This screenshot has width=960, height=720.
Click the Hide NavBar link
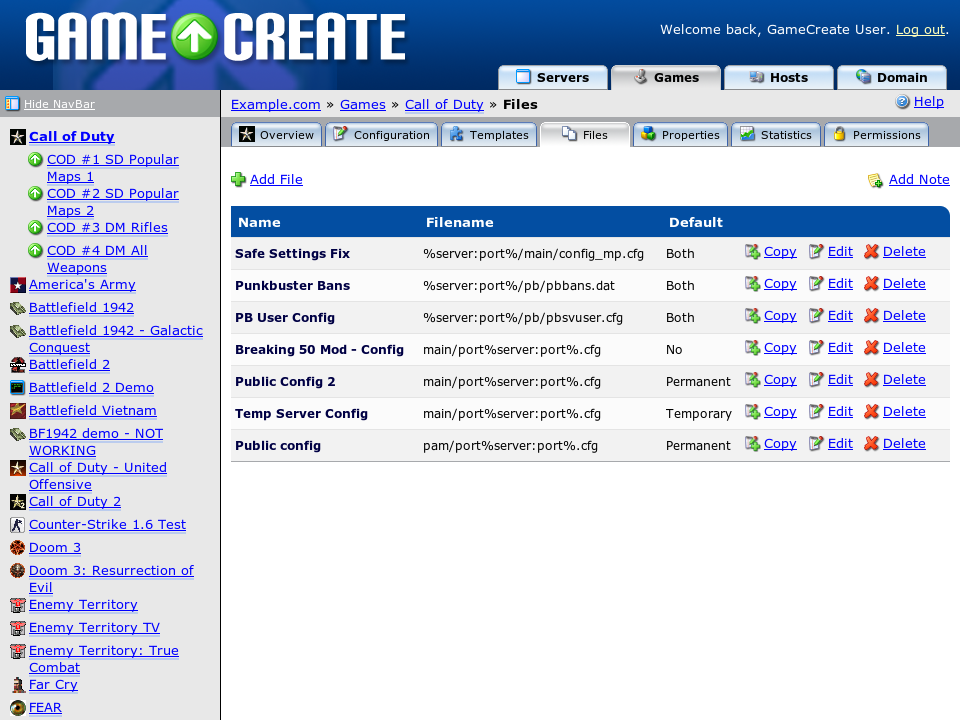coord(59,104)
